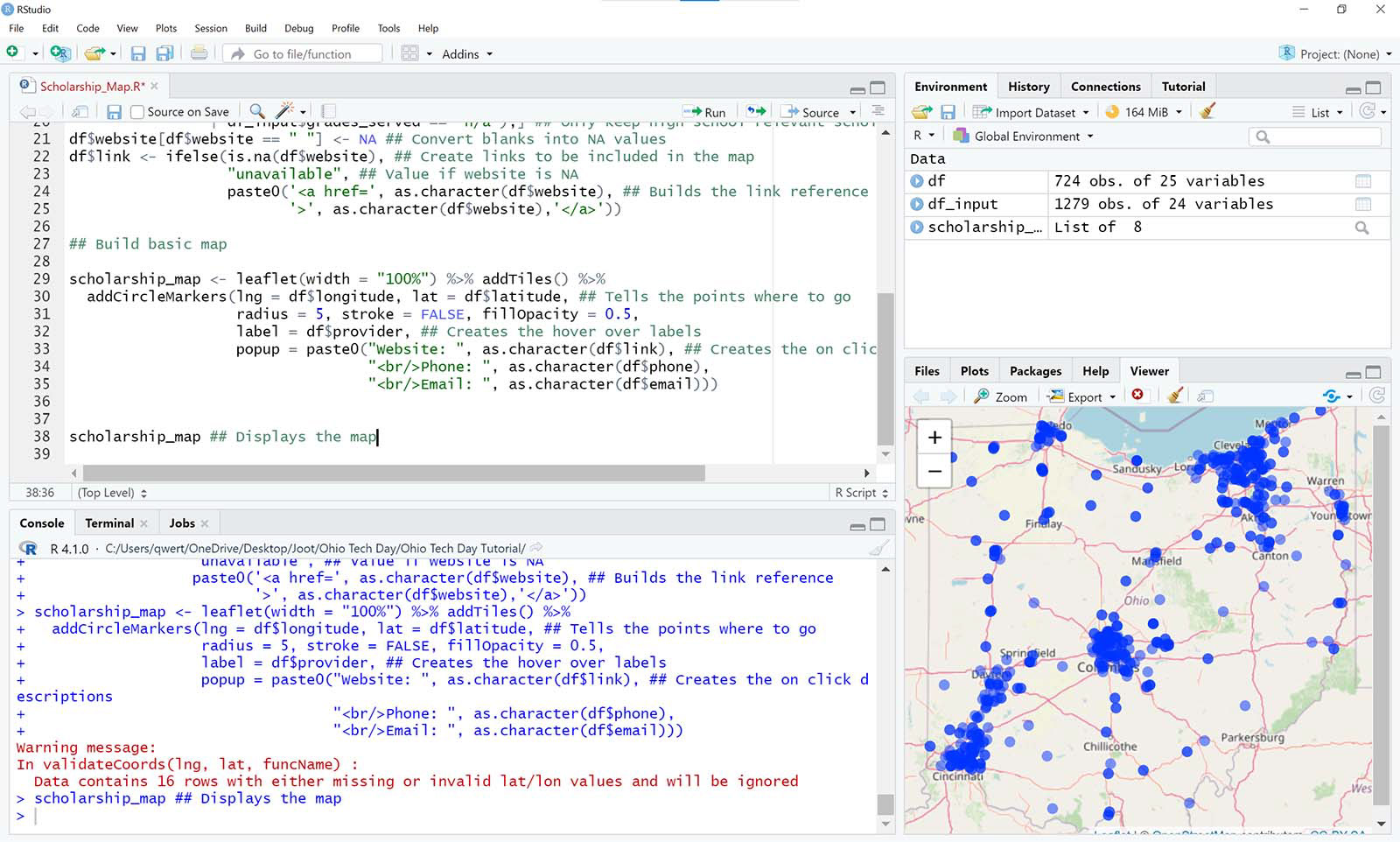
Task: Click the Environment search box
Action: pos(1315,136)
